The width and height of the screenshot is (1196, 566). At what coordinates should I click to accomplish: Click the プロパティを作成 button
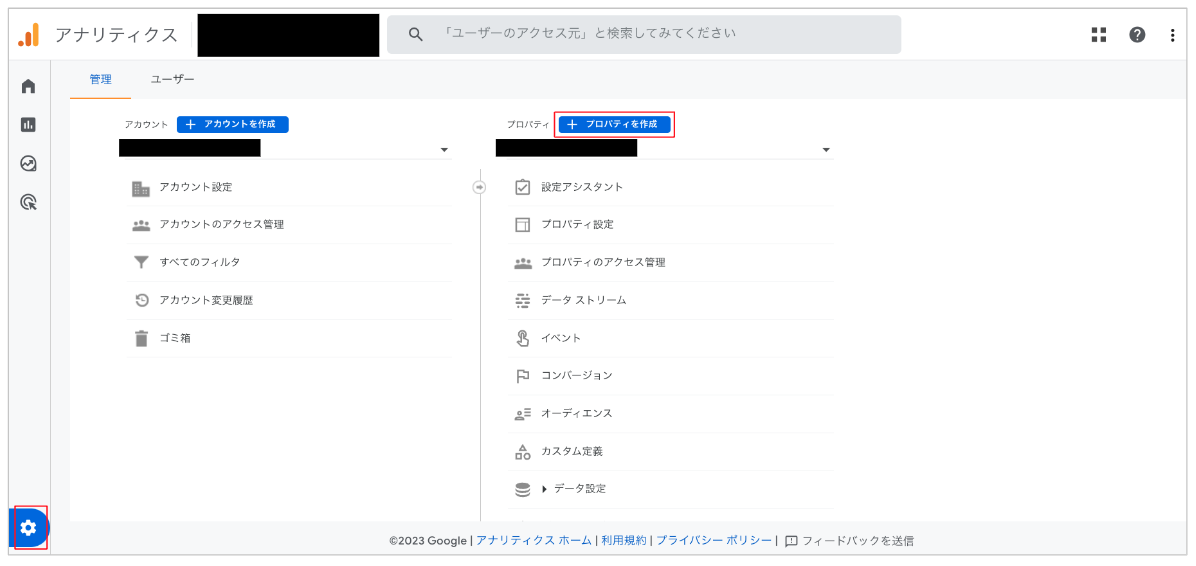click(x=615, y=124)
